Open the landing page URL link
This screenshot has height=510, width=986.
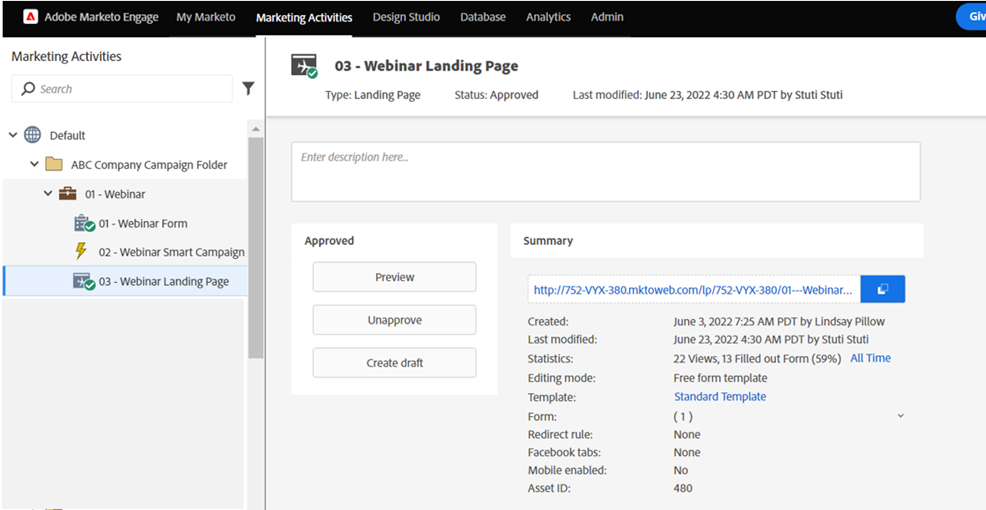[693, 290]
